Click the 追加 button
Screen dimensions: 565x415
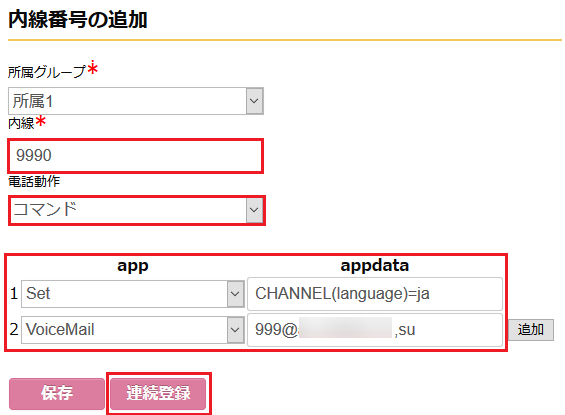(x=531, y=330)
